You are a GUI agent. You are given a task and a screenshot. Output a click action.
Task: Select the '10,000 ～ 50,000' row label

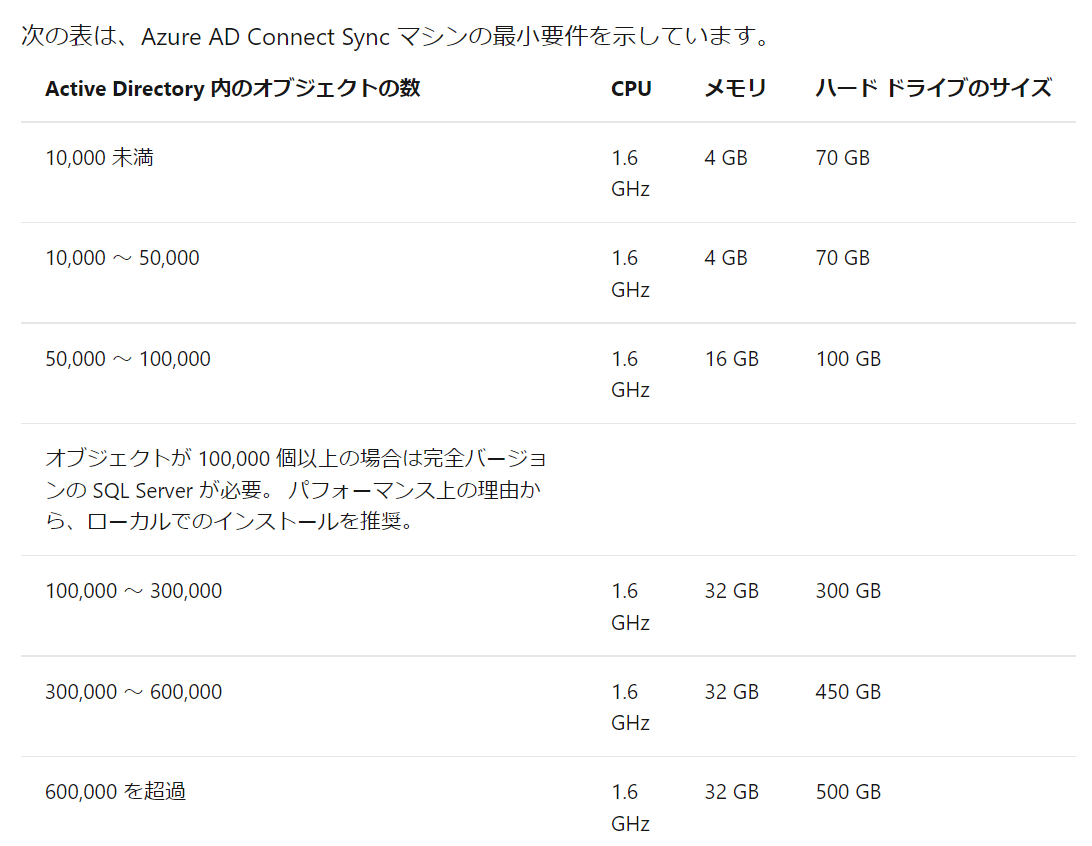(123, 258)
